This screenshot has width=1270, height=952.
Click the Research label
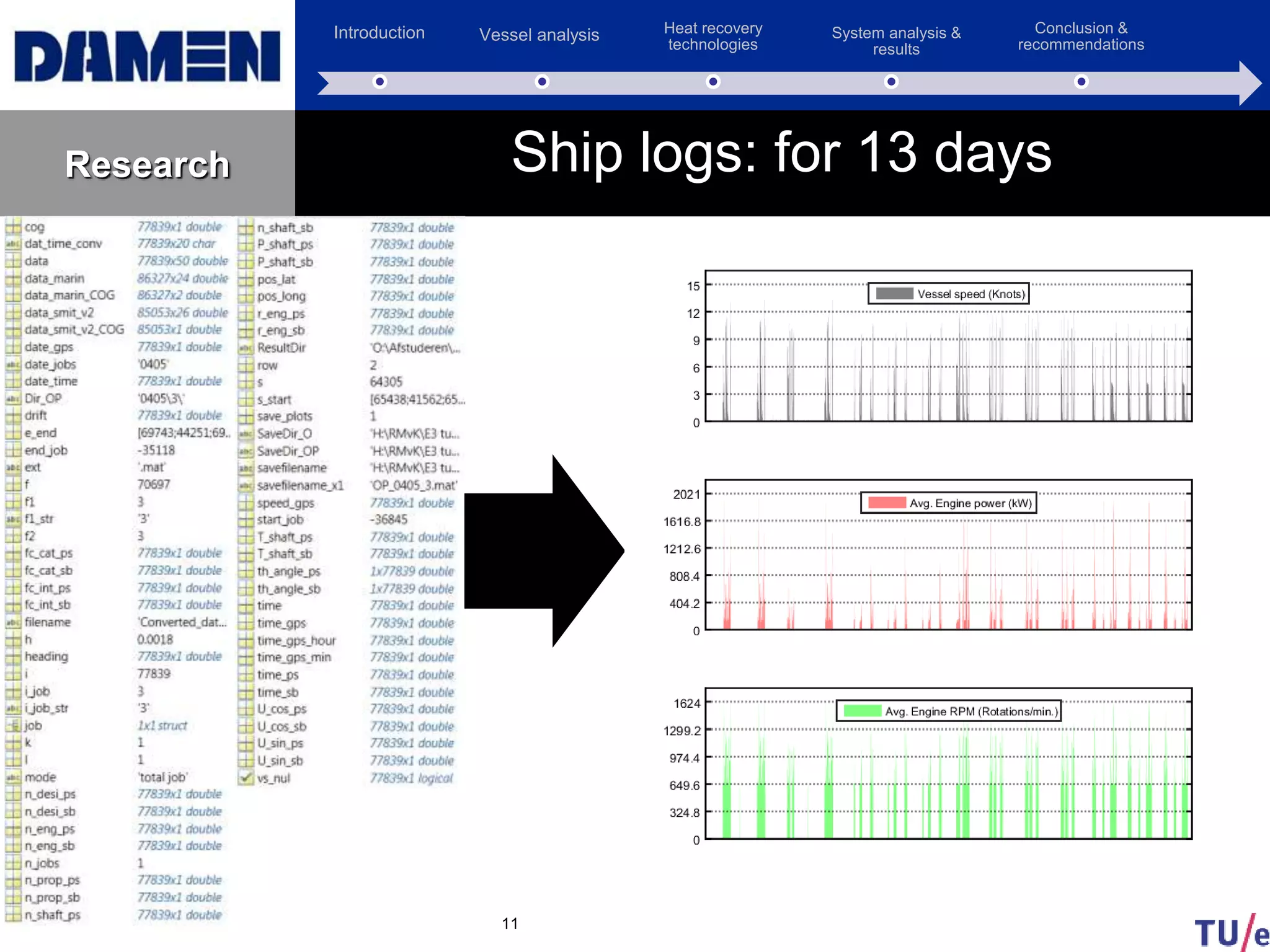click(148, 164)
